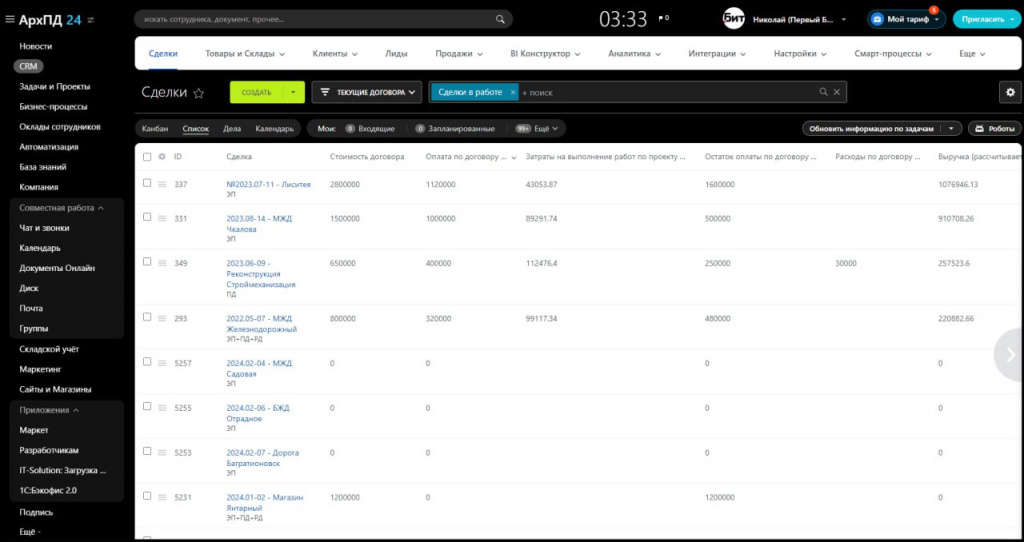This screenshot has height=542, width=1024.
Task: Click the grid column settings gear icon
Action: tap(162, 157)
